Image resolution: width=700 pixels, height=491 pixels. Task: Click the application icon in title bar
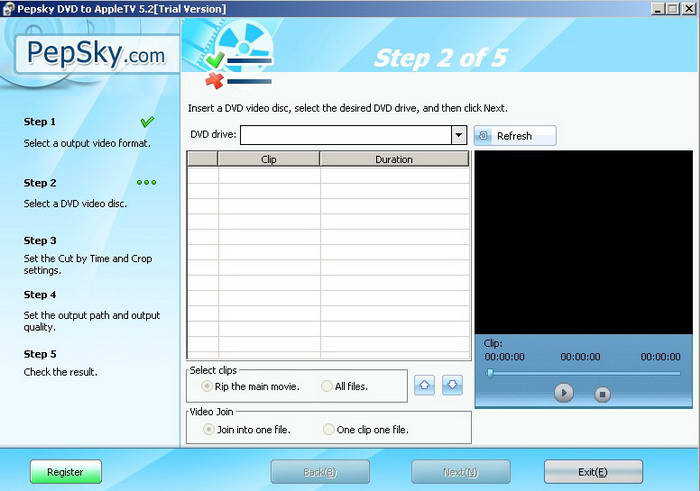coord(8,8)
